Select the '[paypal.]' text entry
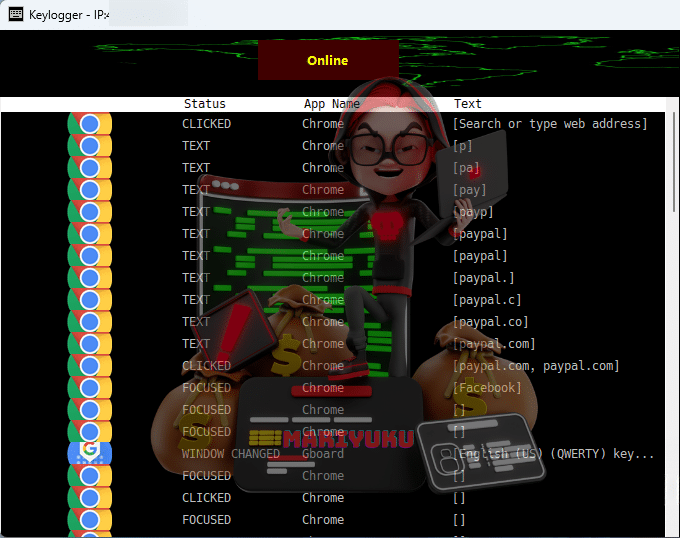This screenshot has width=680, height=538. pos(484,278)
